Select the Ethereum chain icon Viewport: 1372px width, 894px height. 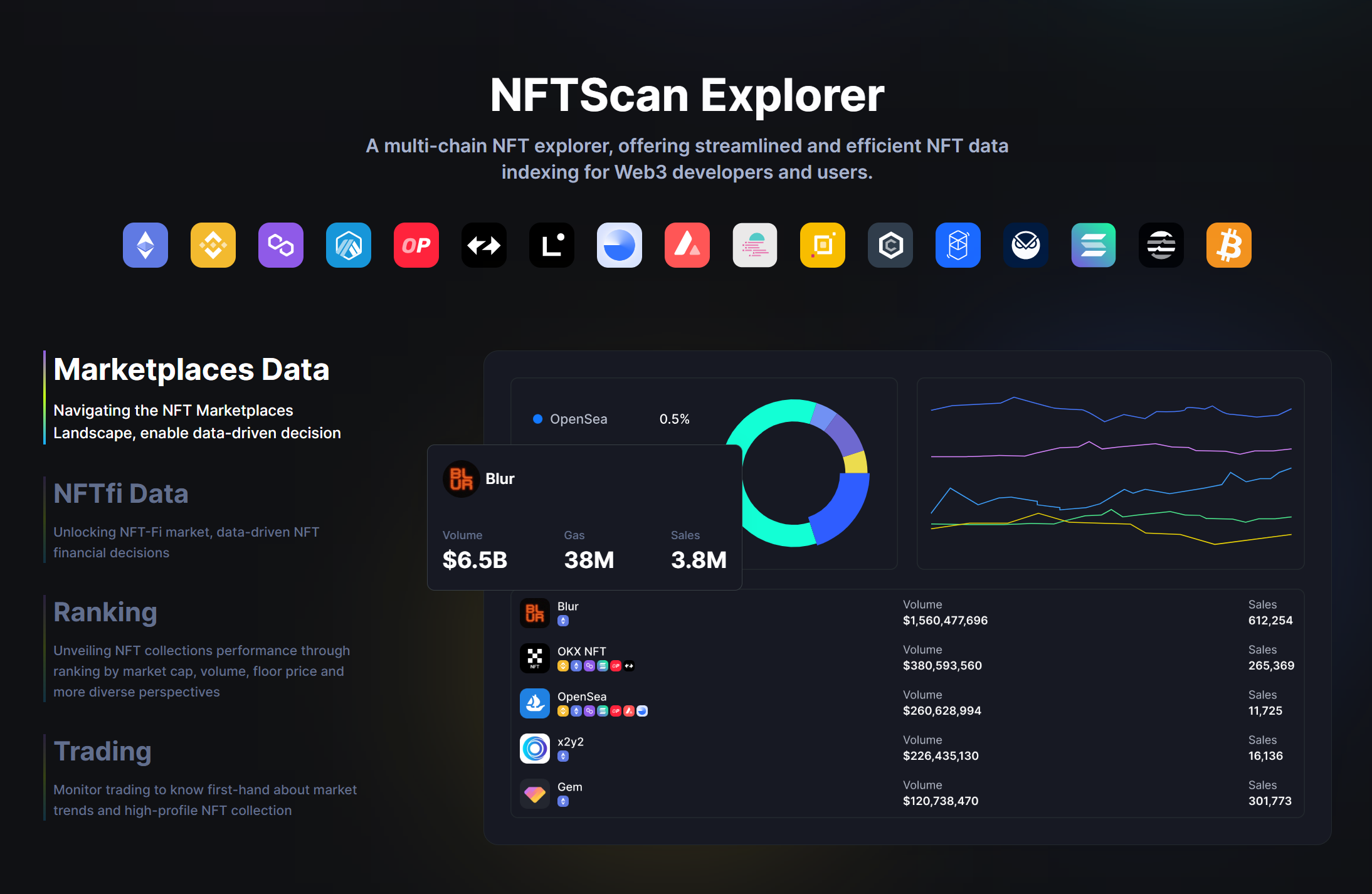145,245
